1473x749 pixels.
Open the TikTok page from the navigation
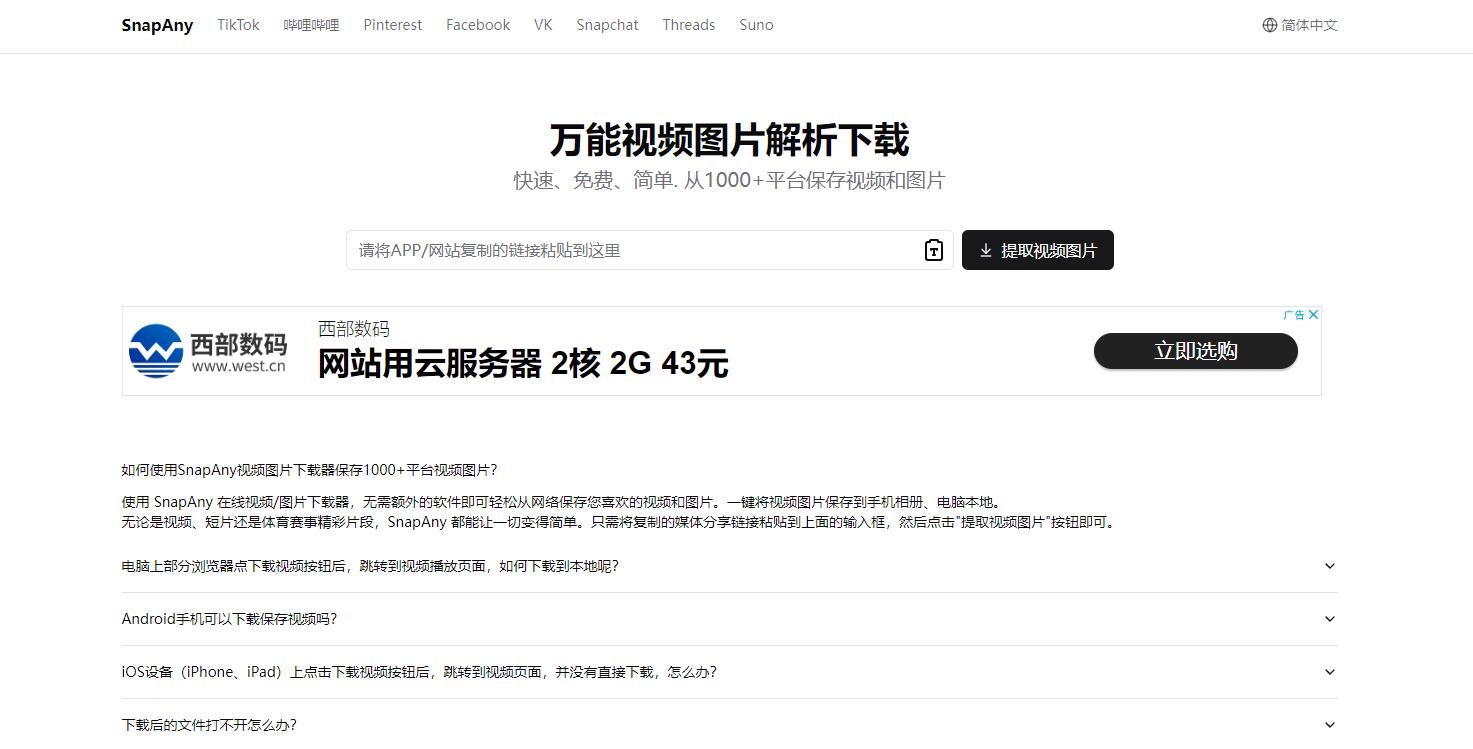pos(237,25)
